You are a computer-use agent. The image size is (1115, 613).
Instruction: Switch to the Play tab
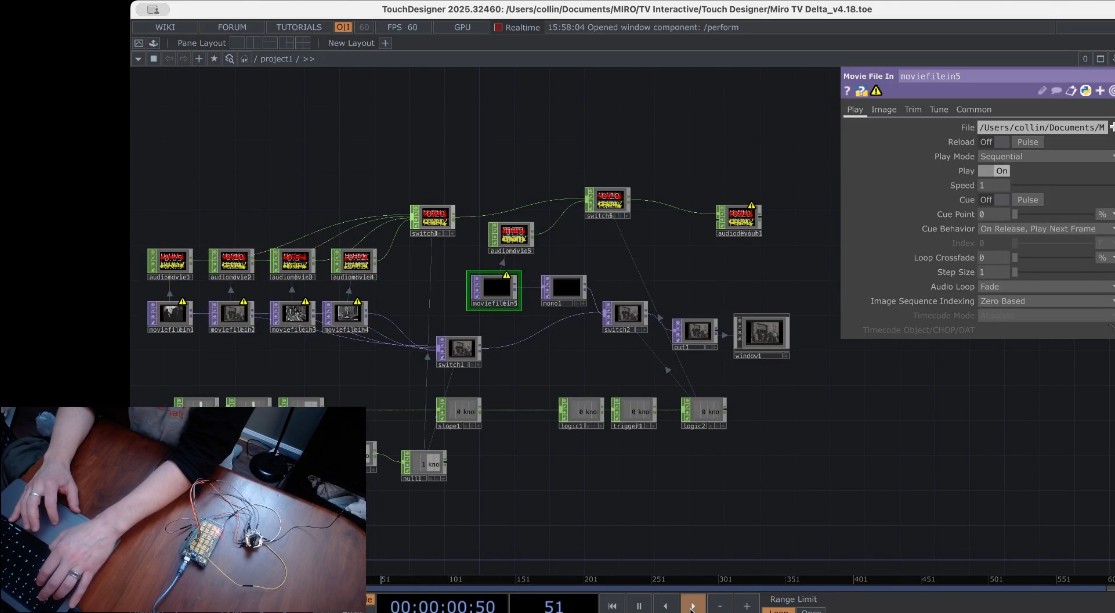855,110
